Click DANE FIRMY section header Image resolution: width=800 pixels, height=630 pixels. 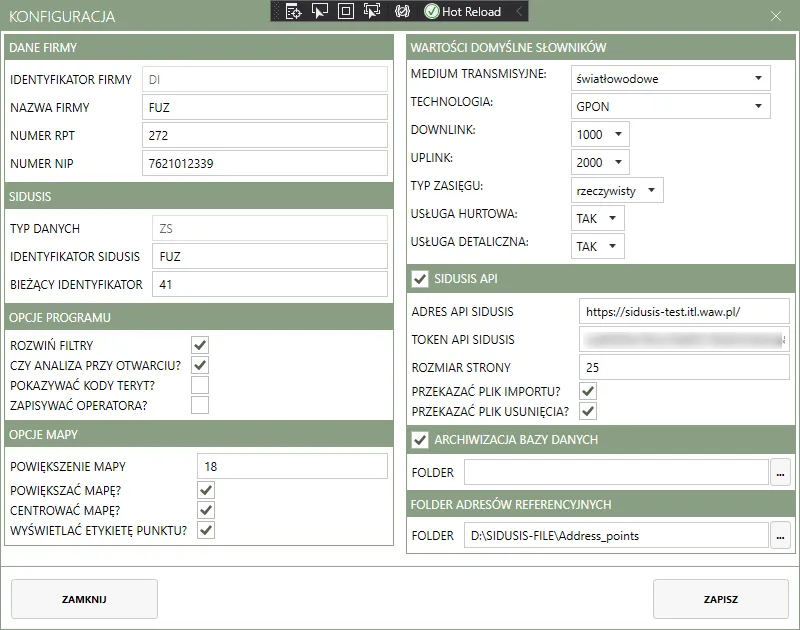coord(199,47)
